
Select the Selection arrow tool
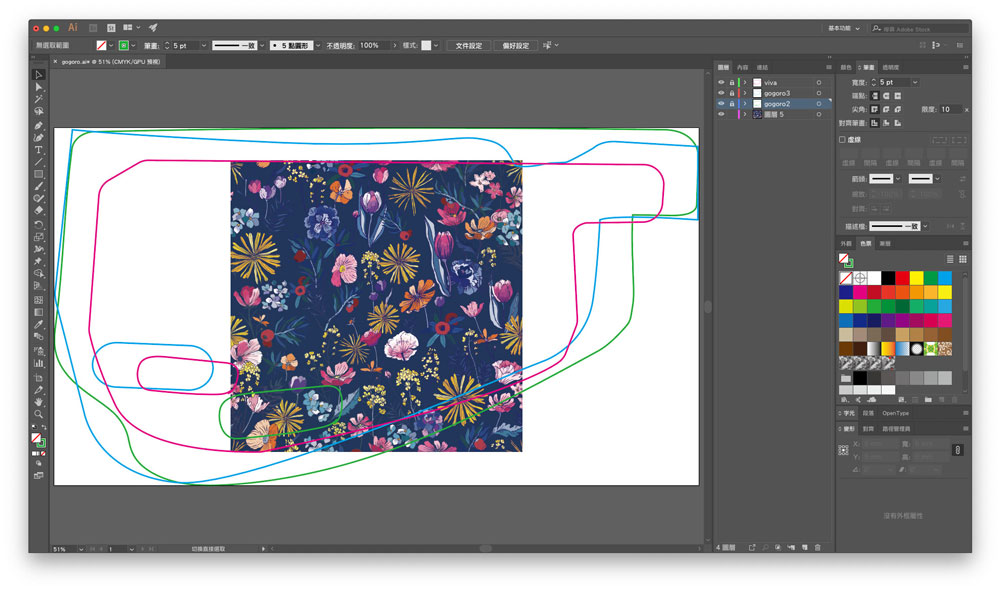39,75
